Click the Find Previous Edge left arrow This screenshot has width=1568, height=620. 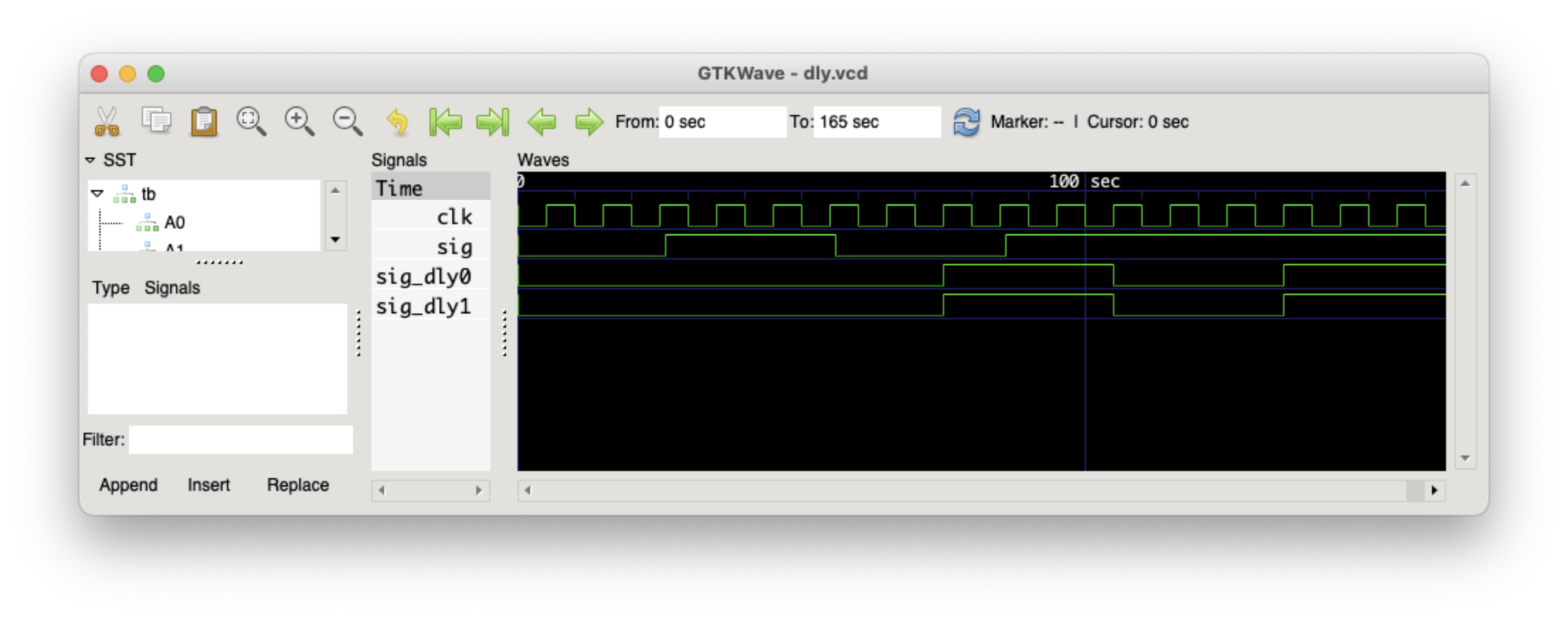pos(542,121)
